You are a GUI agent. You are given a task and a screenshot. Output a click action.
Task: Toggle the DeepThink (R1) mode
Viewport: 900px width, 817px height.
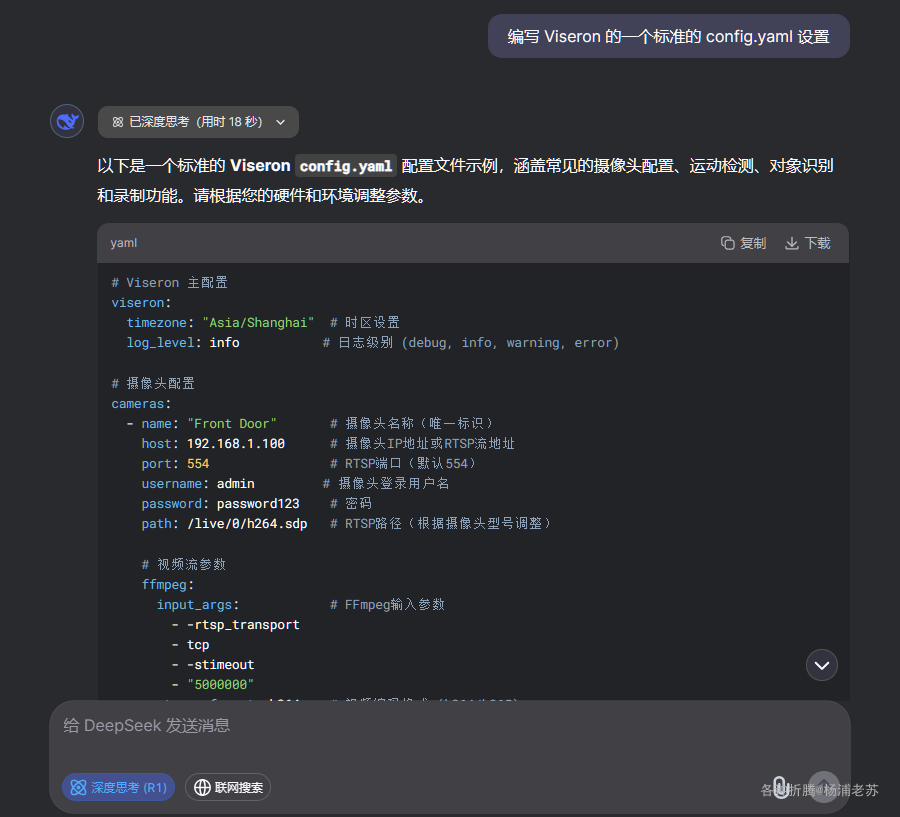(118, 787)
